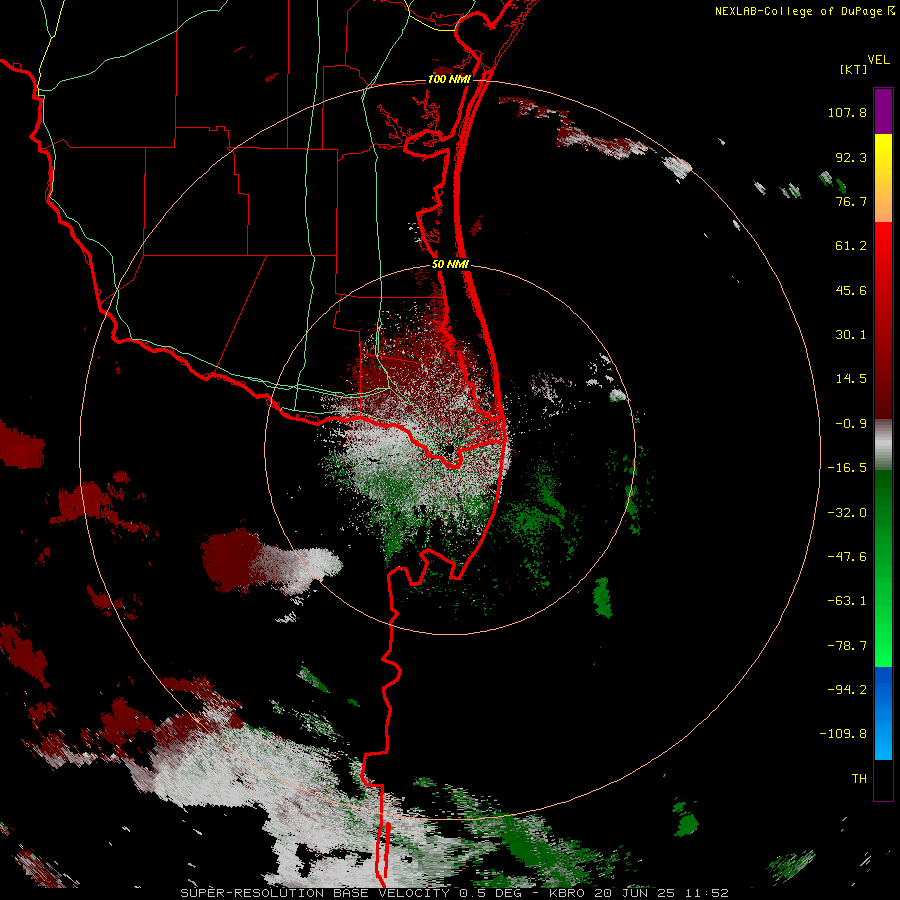
Task: Click the KBRO radar site black center dot
Action: (x=449, y=449)
